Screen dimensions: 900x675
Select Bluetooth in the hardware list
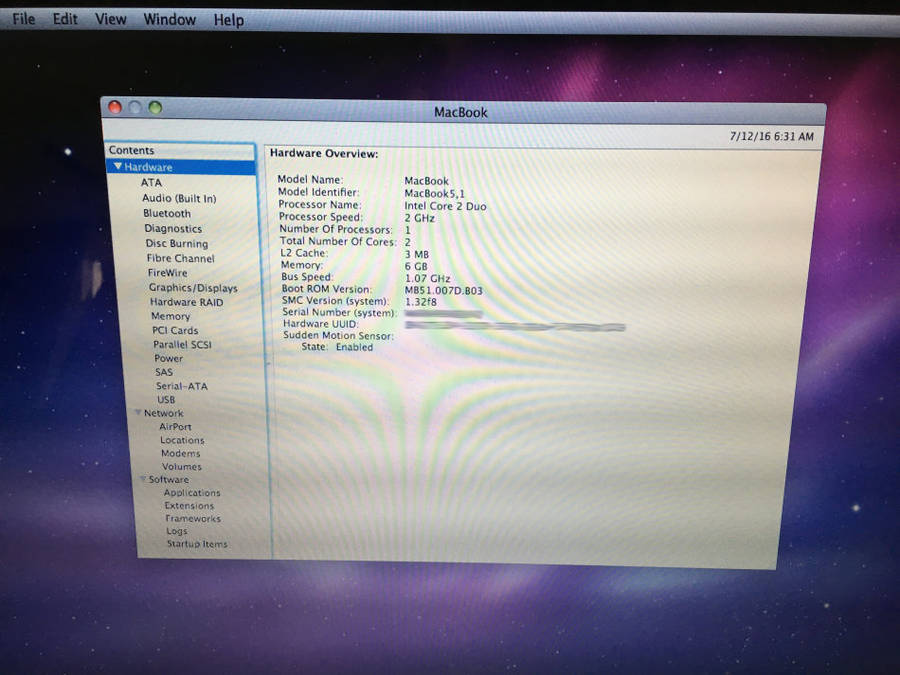[166, 213]
